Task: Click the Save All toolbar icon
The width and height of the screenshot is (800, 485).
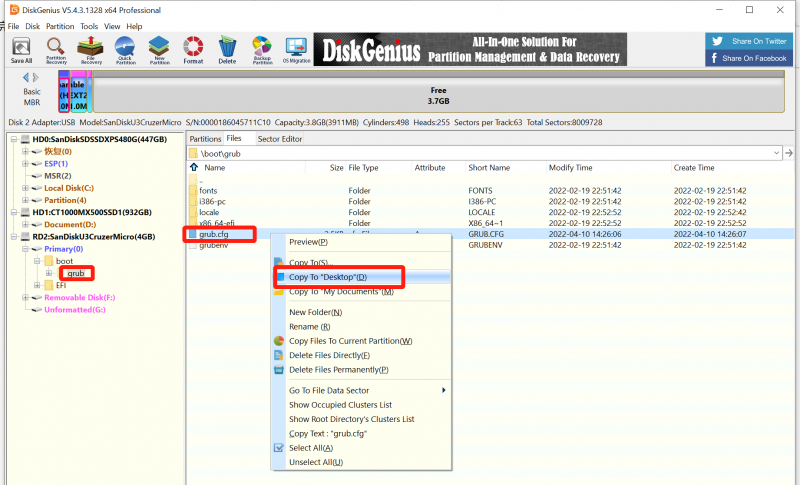Action: coord(21,50)
